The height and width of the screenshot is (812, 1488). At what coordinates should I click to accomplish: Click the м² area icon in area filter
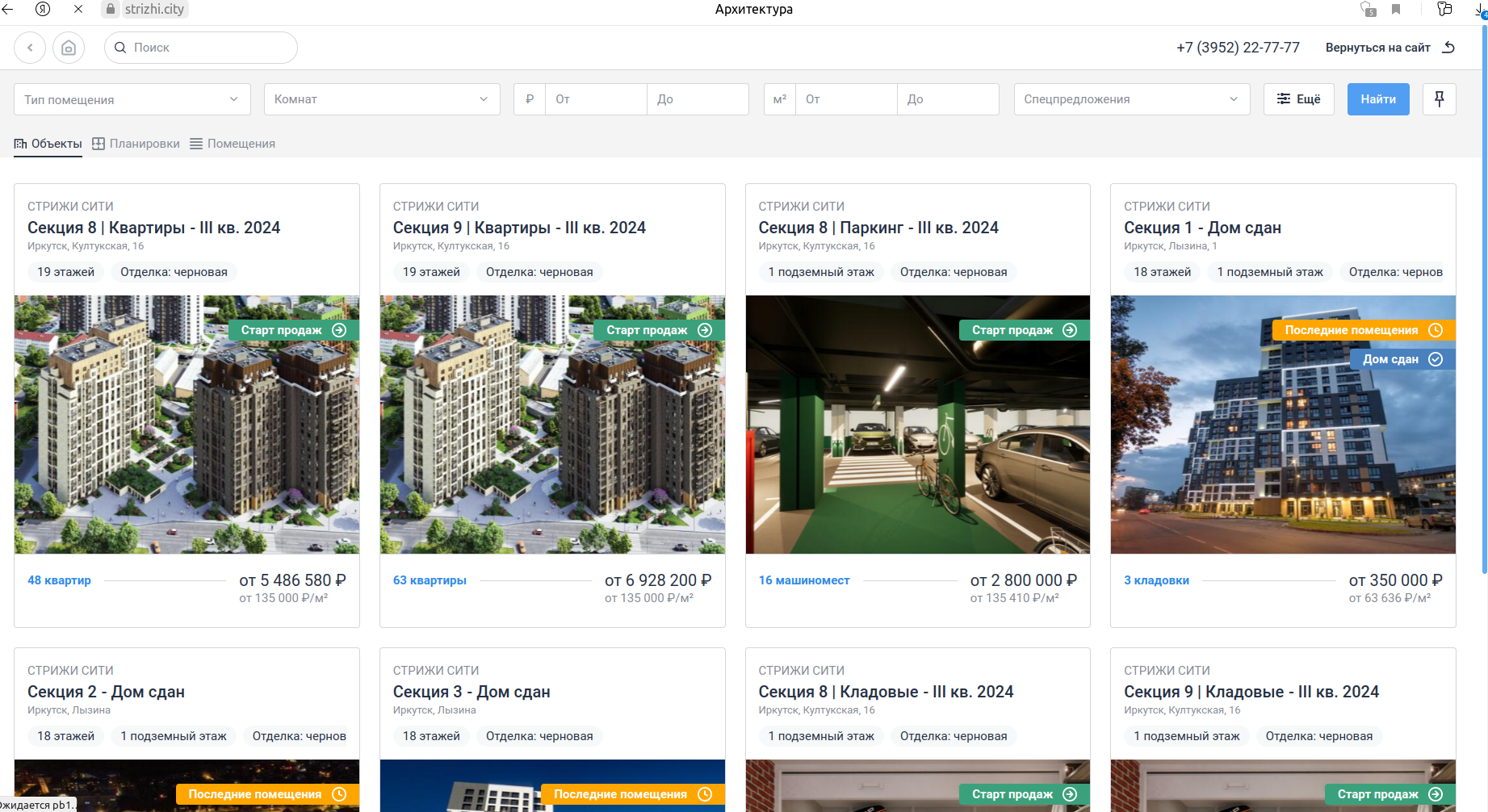[x=780, y=99]
